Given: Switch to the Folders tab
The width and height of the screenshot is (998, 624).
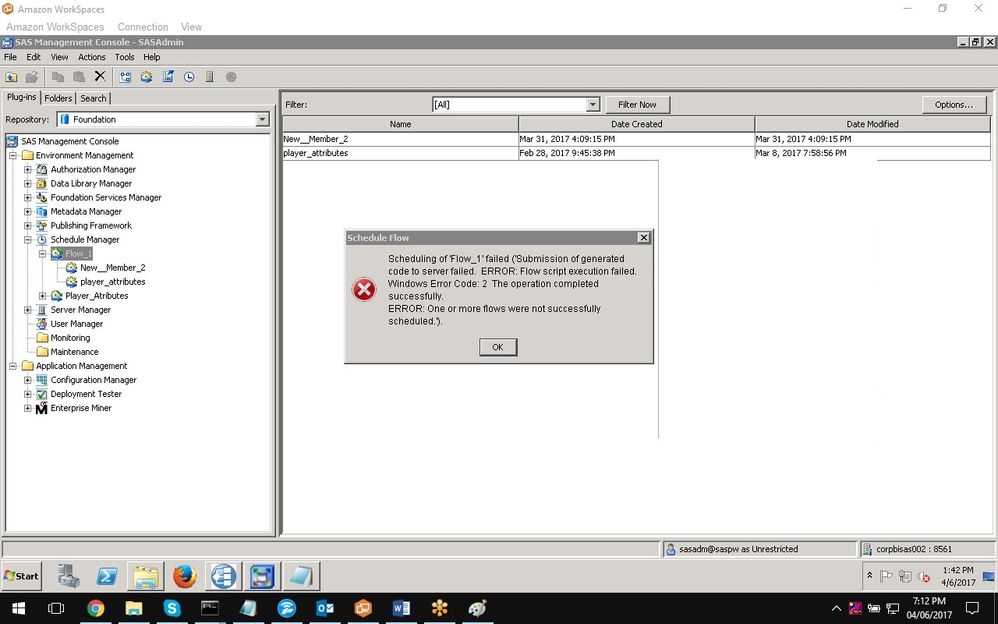Looking at the screenshot, I should tap(58, 98).
